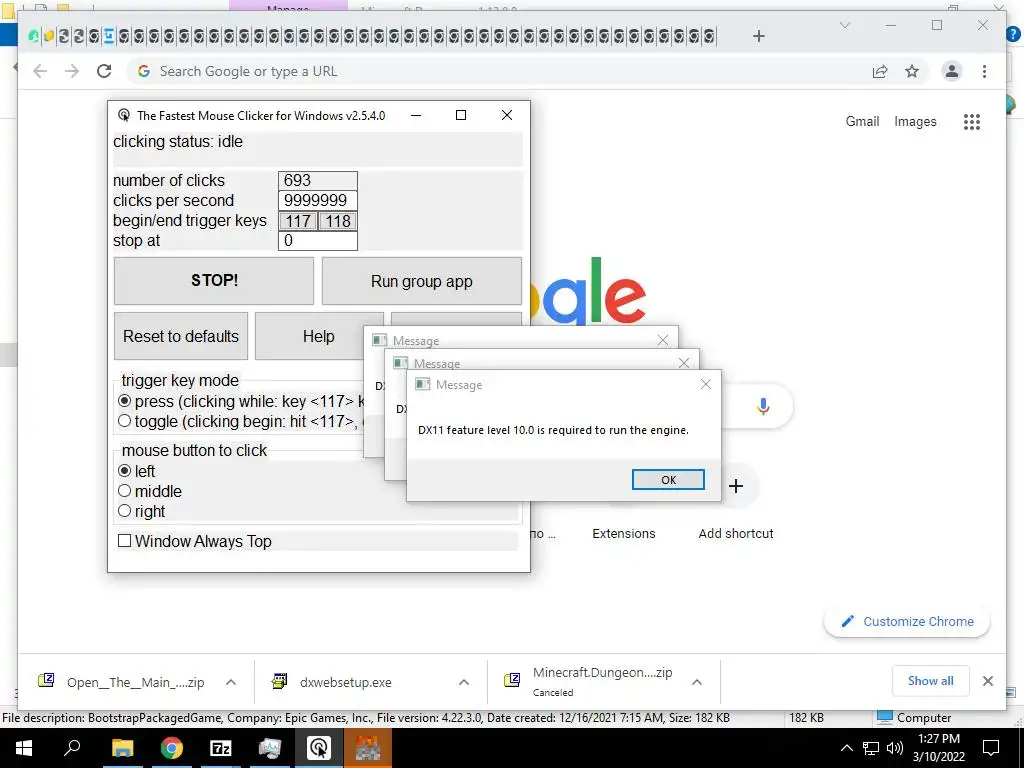Open the notification center icon
Viewport: 1024px width, 768px height.
[x=991, y=748]
